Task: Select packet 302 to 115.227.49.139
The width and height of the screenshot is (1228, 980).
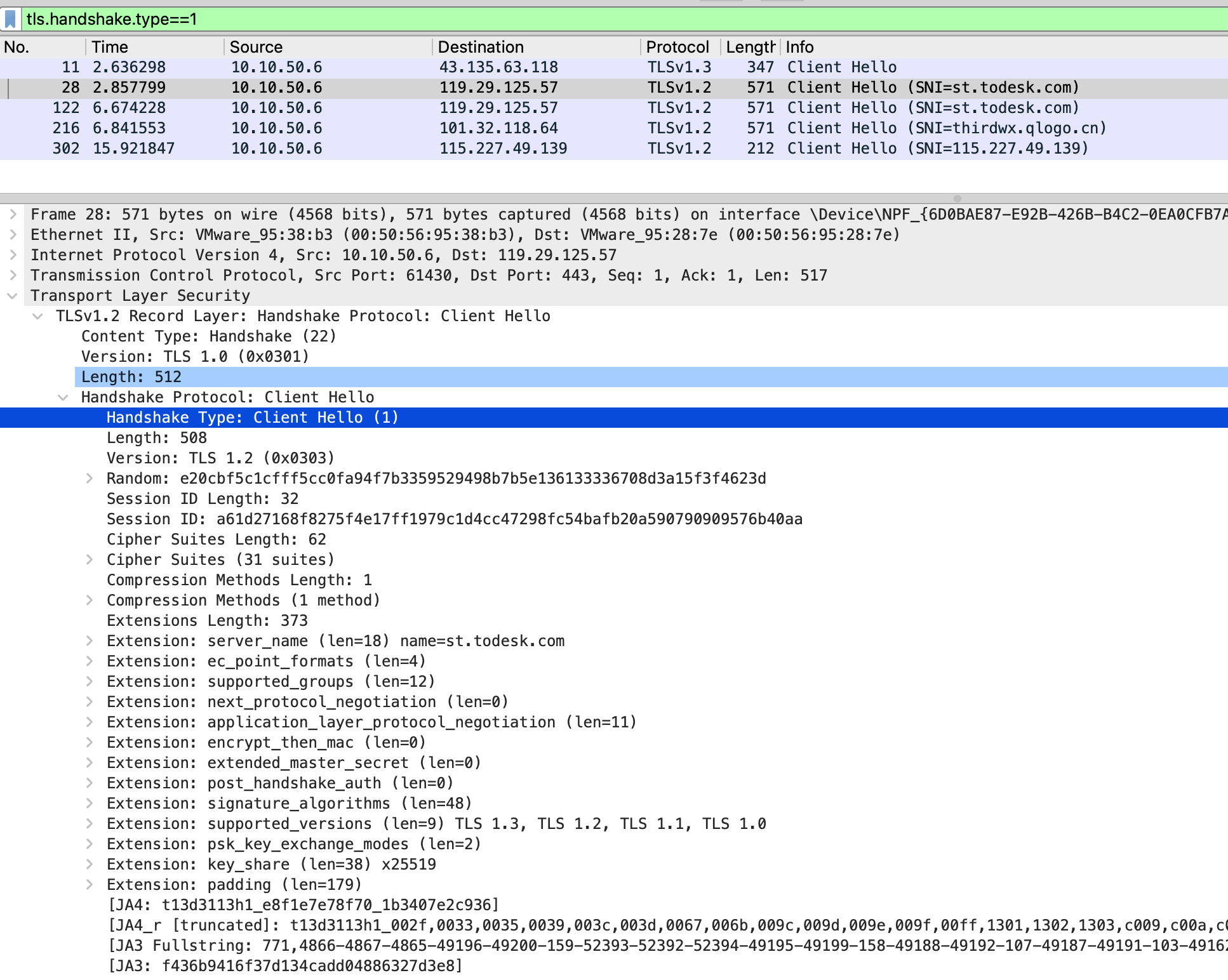Action: coord(614,149)
